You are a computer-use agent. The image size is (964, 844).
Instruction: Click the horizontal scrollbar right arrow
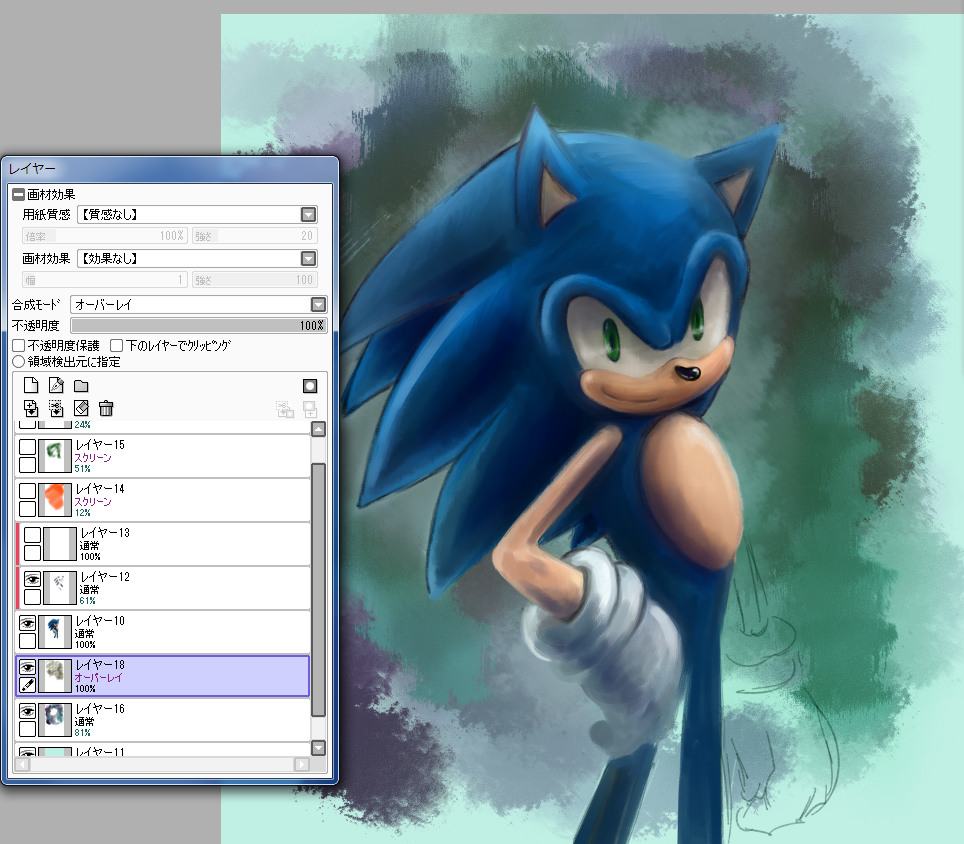301,764
